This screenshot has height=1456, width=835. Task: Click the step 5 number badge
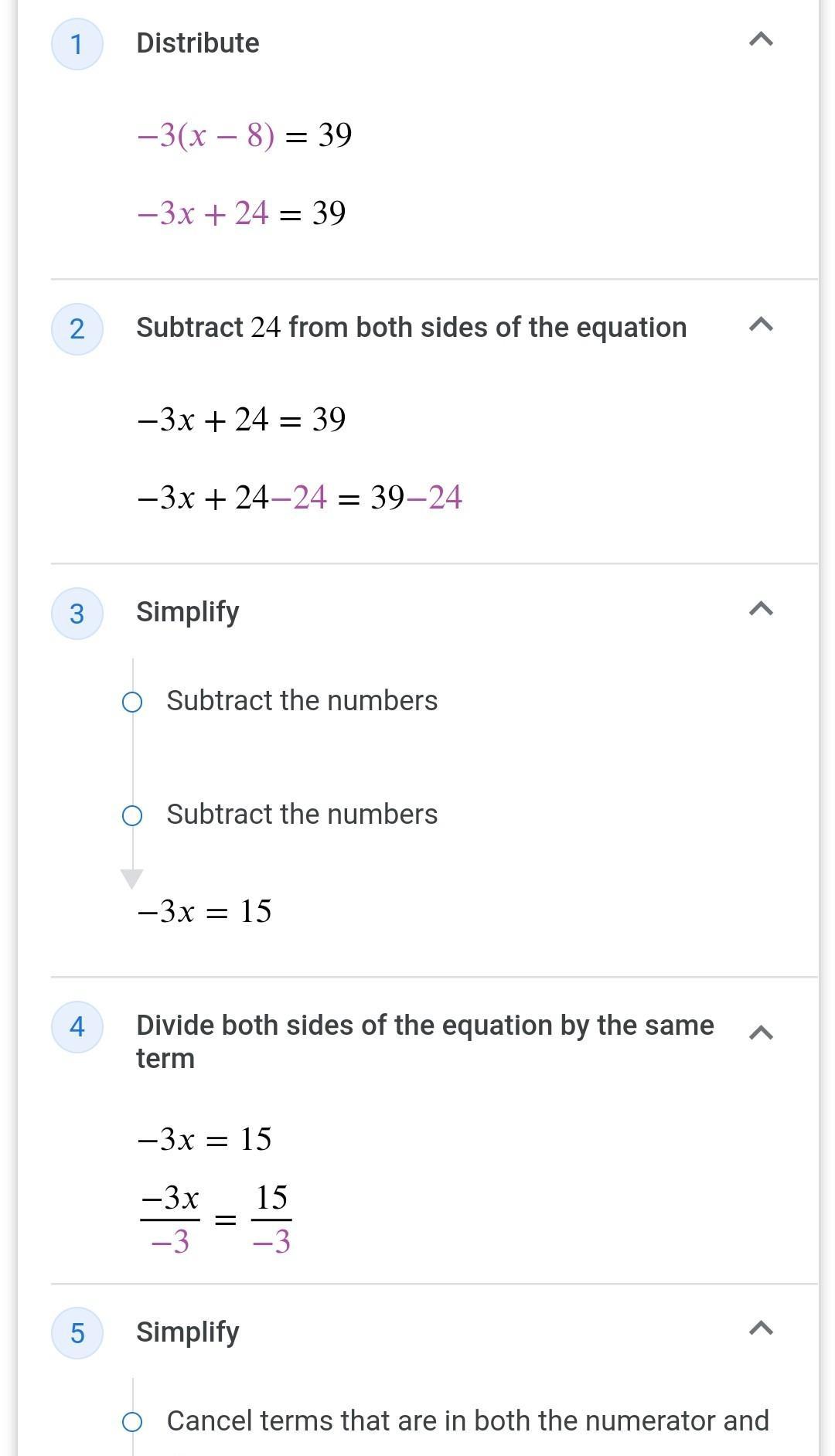click(x=77, y=1333)
